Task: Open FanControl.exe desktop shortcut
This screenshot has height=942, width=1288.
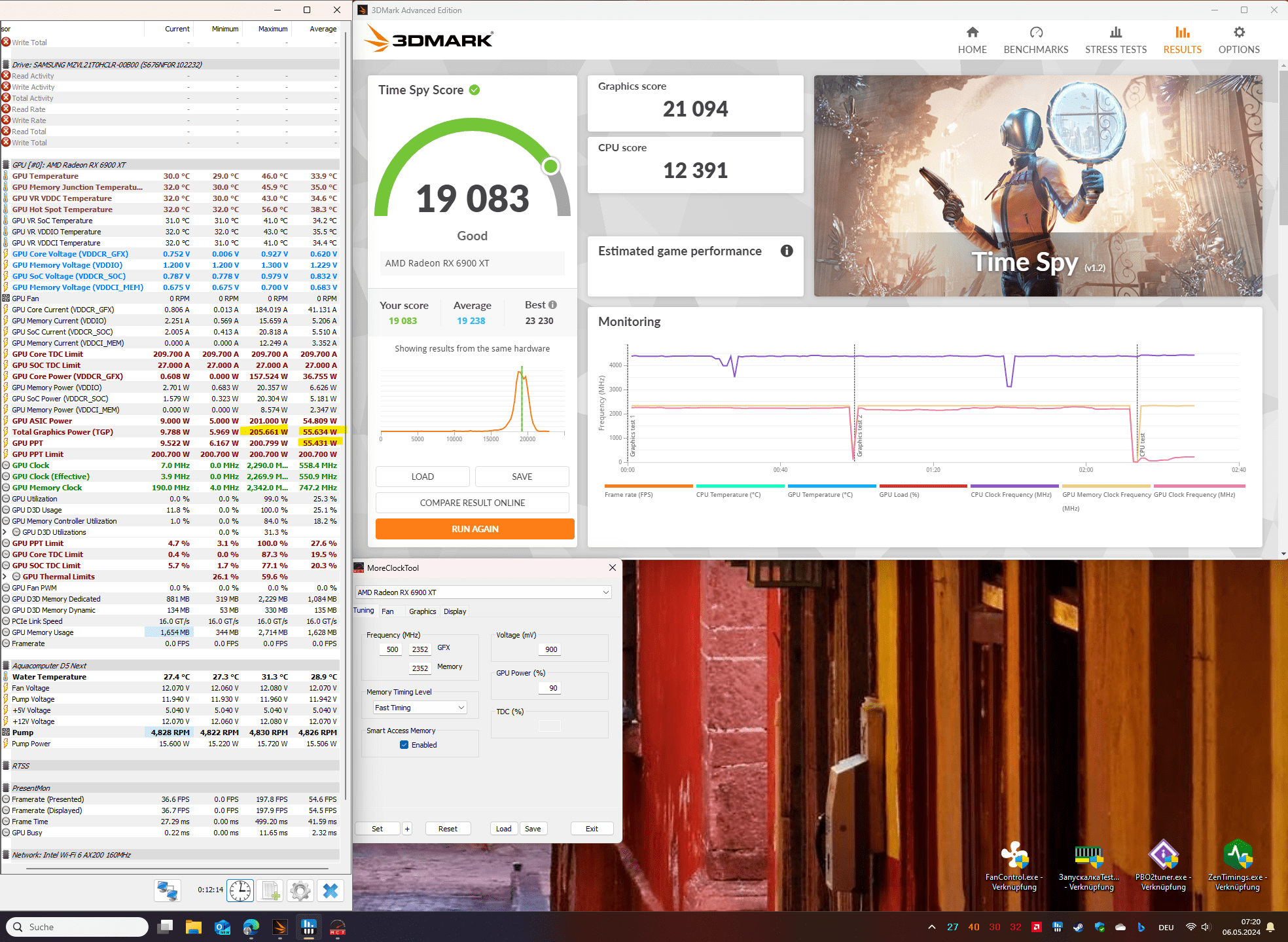Action: click(x=1014, y=866)
